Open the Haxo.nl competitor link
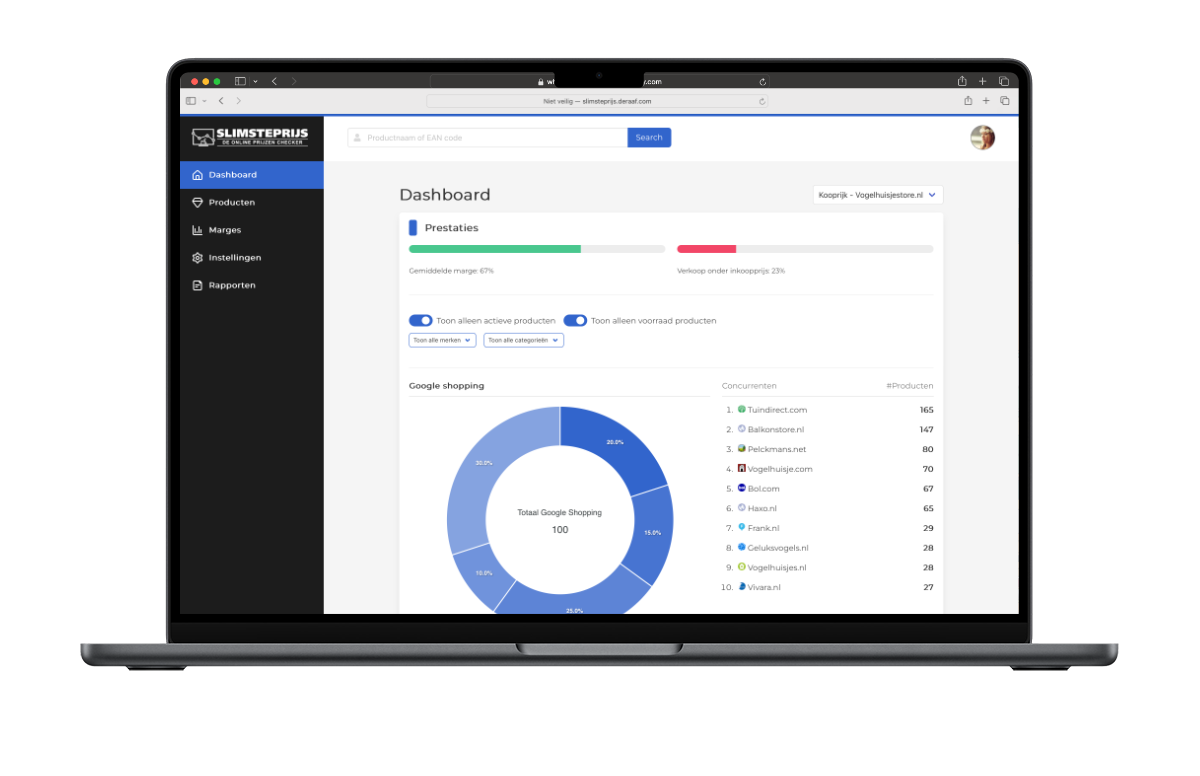Screen dimensions: 1200x776 [764, 508]
